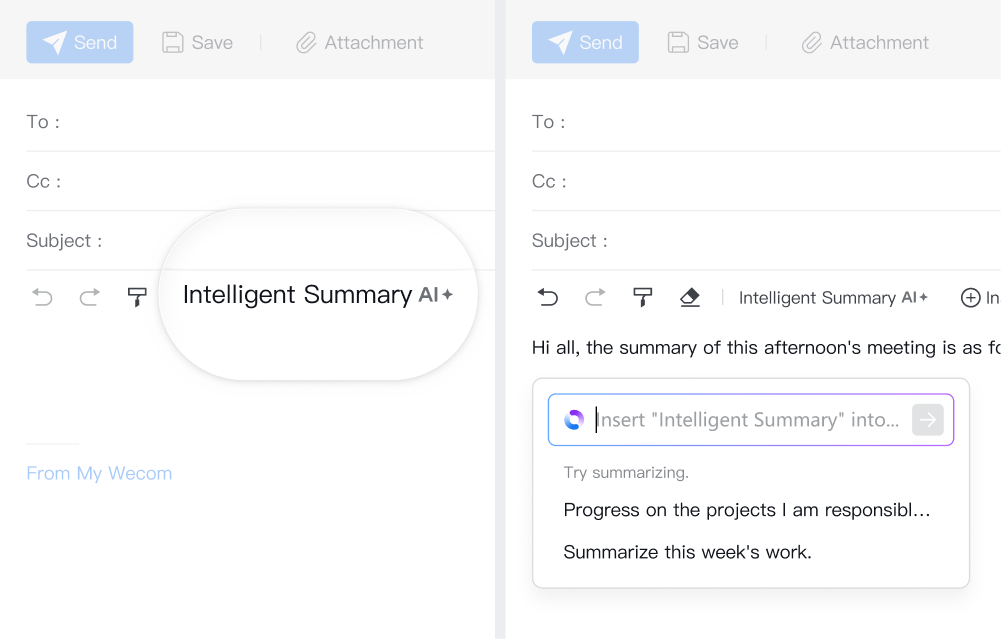This screenshot has height=639, width=1001.
Task: Send the email in right window
Action: coord(585,42)
